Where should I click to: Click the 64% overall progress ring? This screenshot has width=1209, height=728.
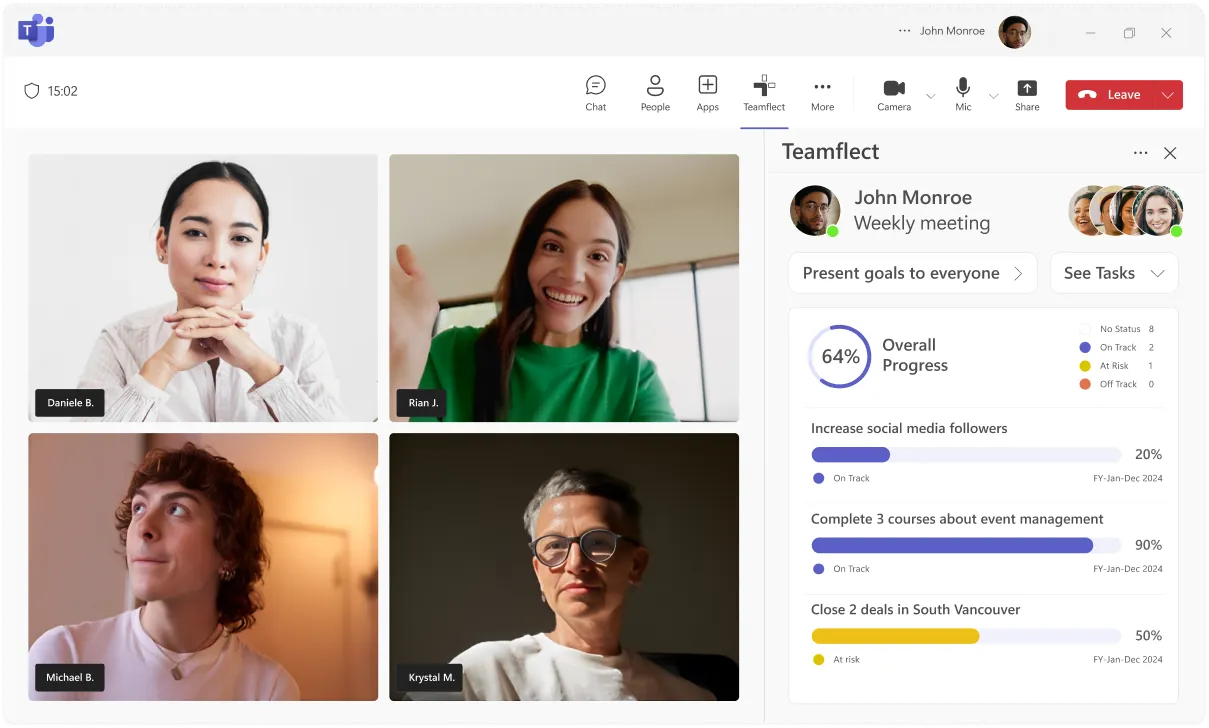tap(840, 356)
